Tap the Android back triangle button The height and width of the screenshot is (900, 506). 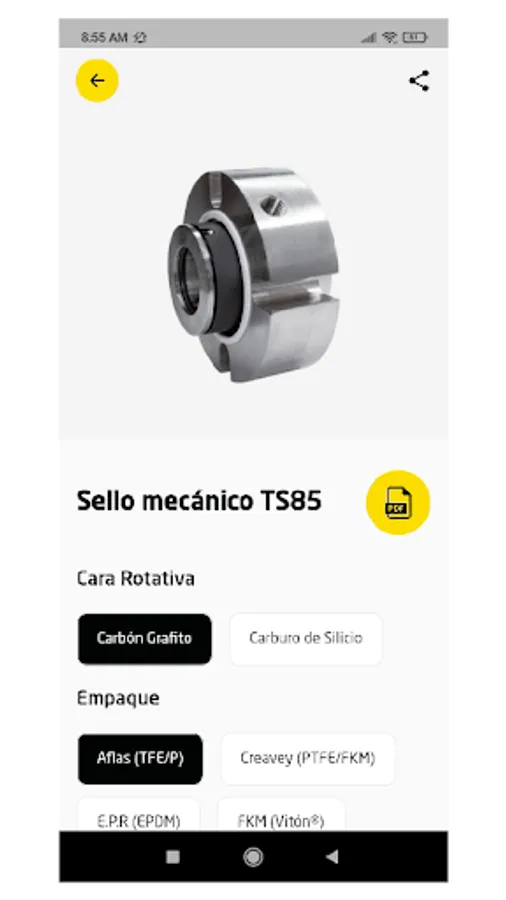[332, 856]
